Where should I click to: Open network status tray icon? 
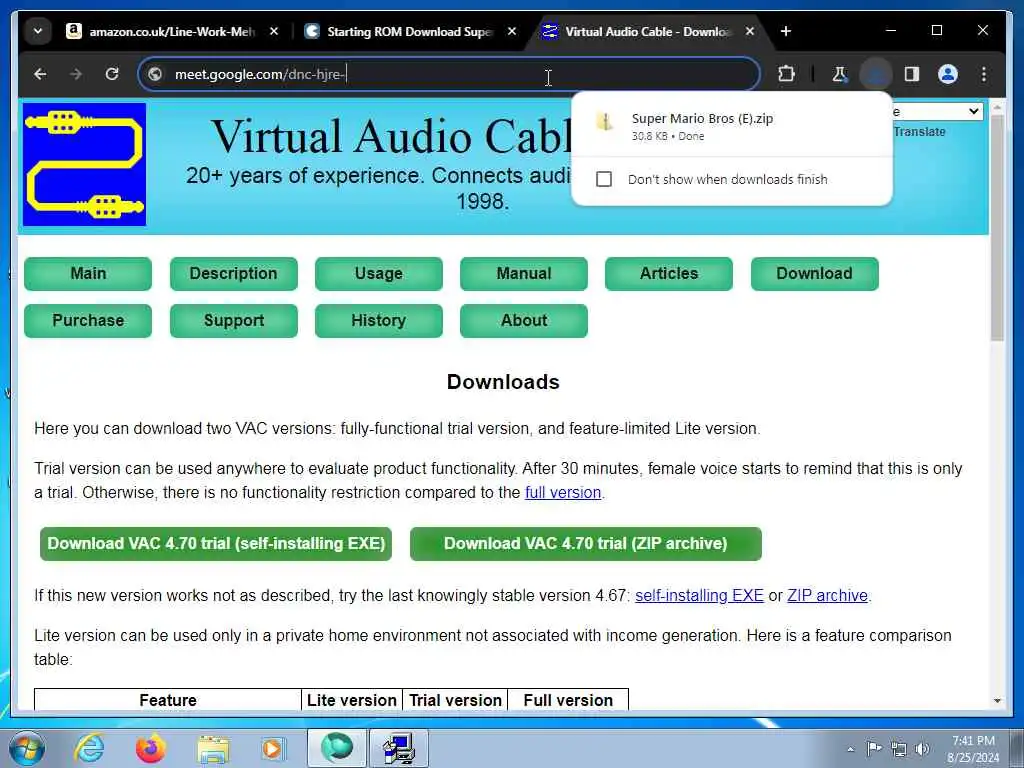[899, 749]
